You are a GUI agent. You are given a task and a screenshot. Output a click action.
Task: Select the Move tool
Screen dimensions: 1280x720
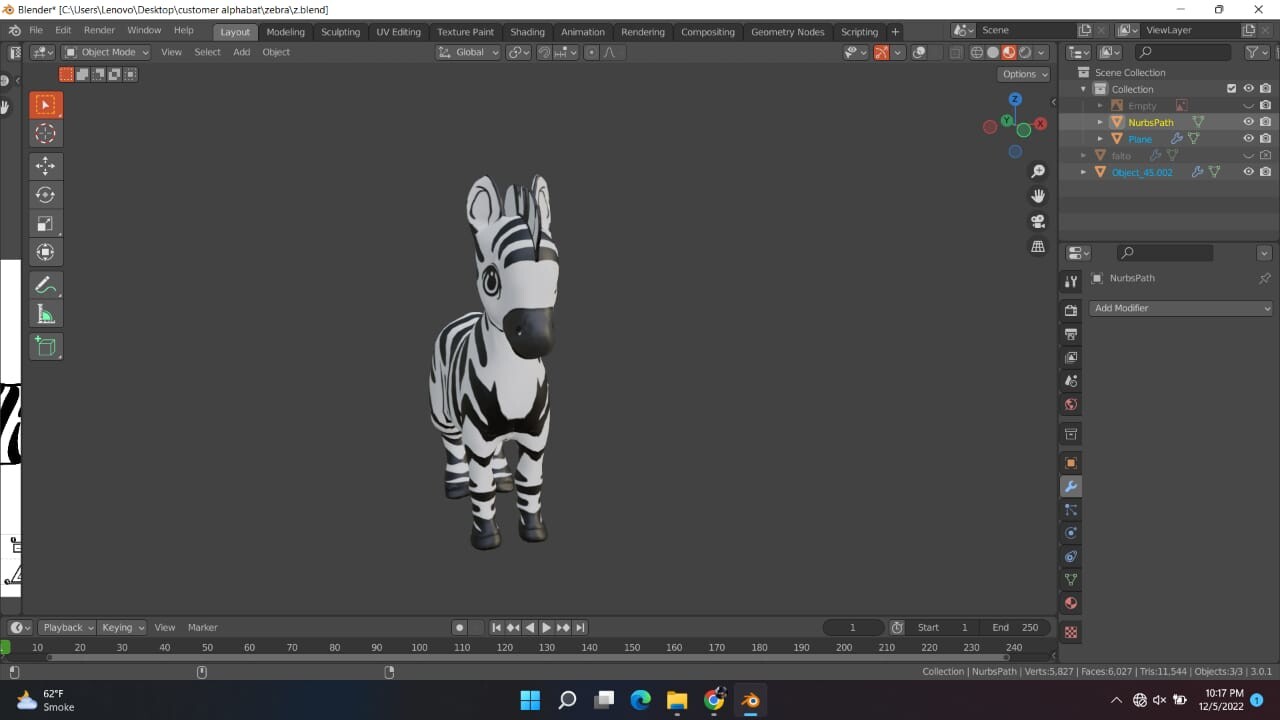pyautogui.click(x=45, y=166)
